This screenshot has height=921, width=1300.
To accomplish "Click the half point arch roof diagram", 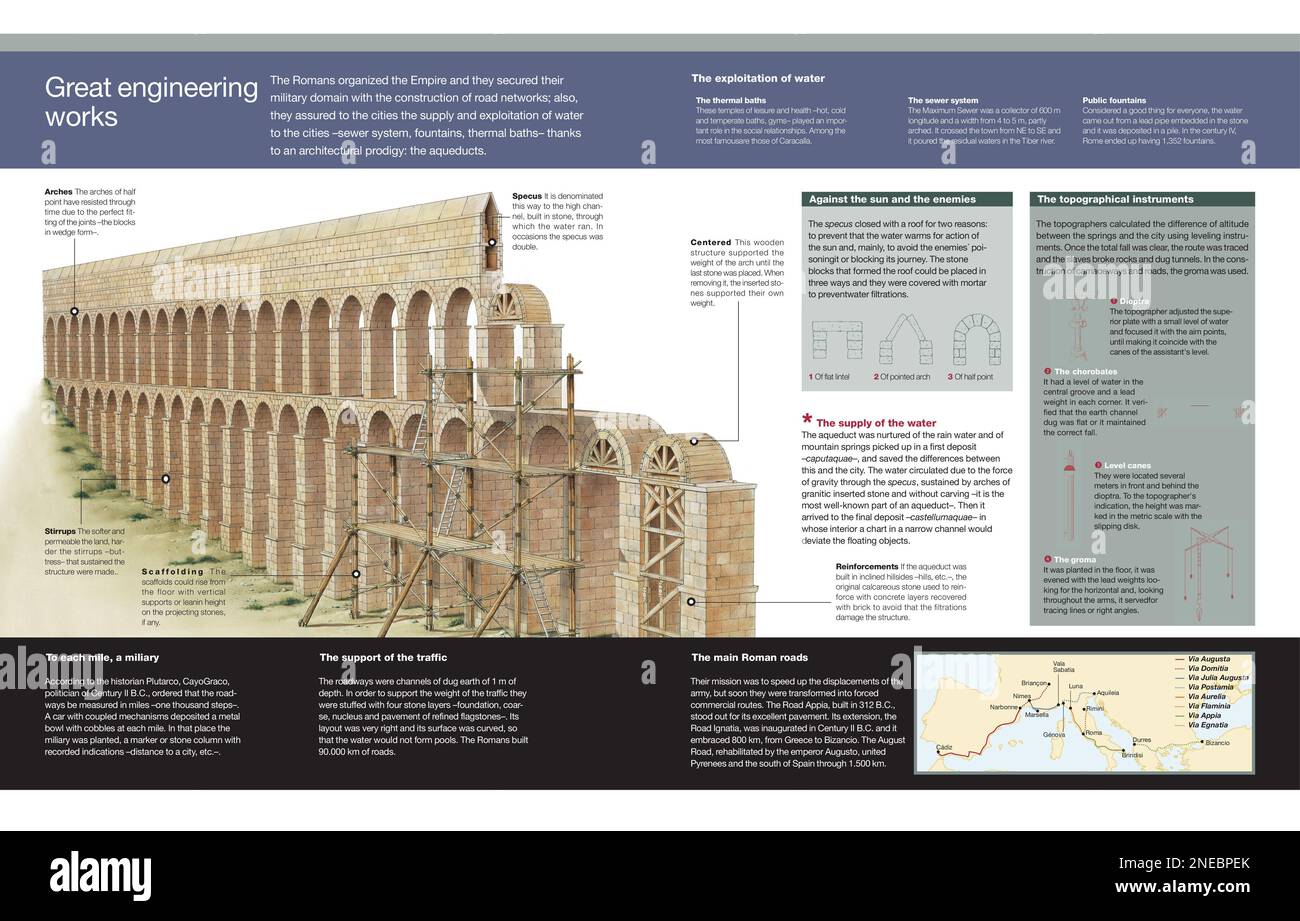I will [x=976, y=339].
